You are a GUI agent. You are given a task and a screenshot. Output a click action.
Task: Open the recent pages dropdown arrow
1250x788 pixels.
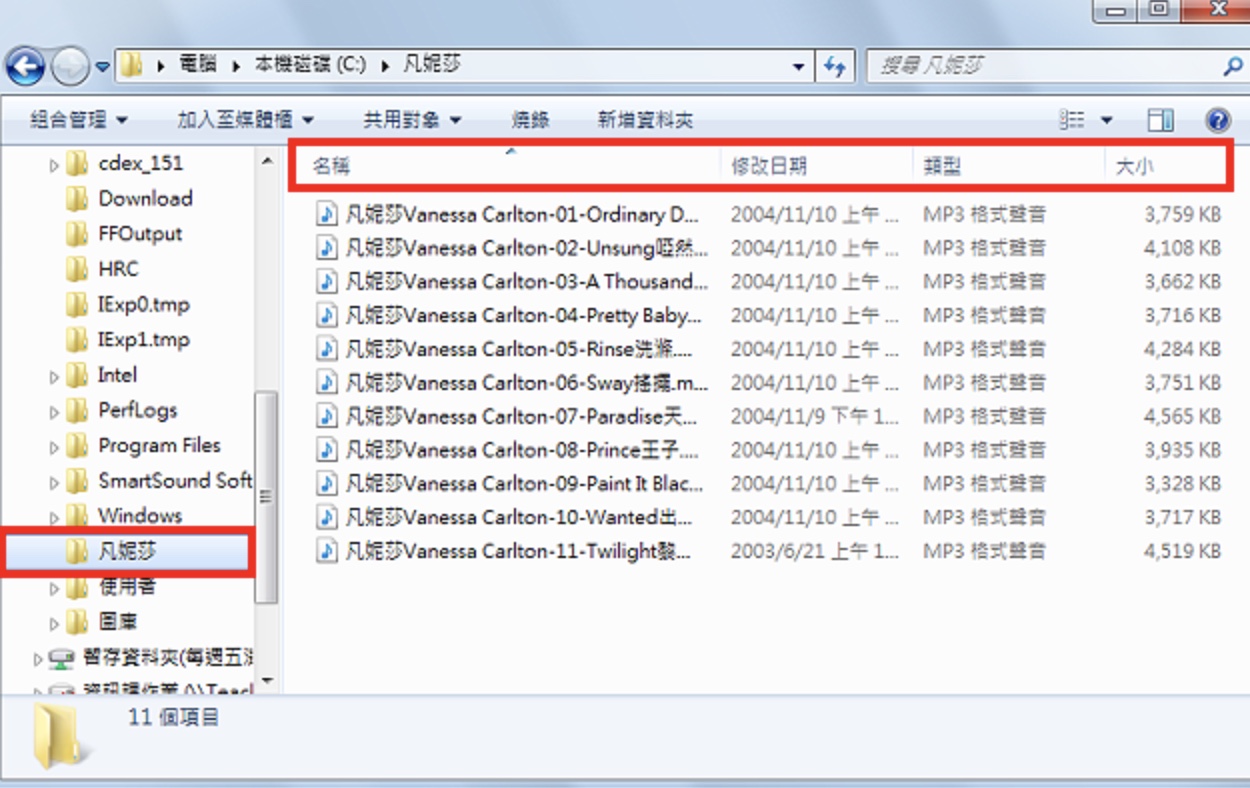(102, 68)
